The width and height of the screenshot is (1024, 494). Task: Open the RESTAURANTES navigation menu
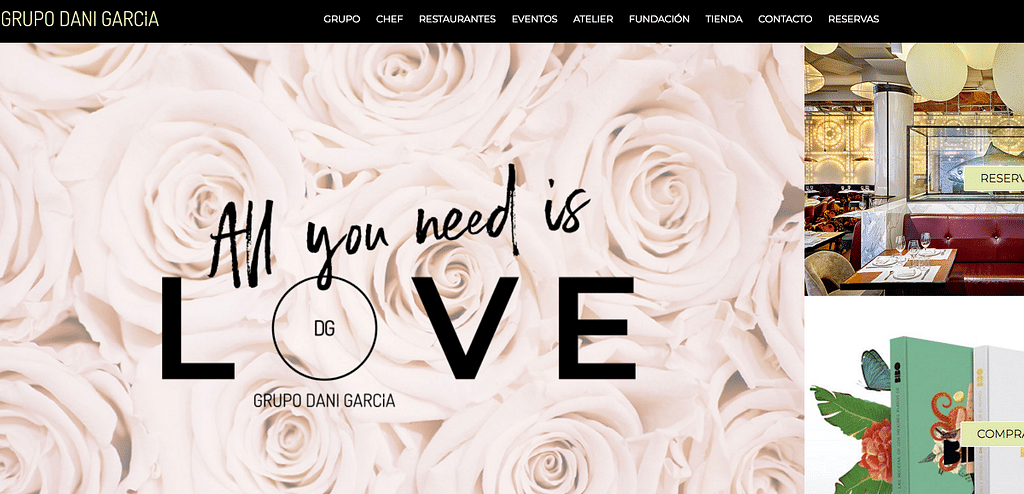[457, 19]
